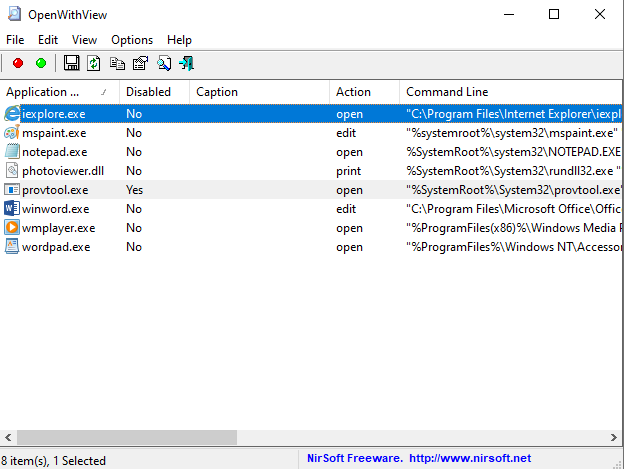This screenshot has height=469, width=624.
Task: Click the Copy Selected Items icon
Action: (117, 63)
